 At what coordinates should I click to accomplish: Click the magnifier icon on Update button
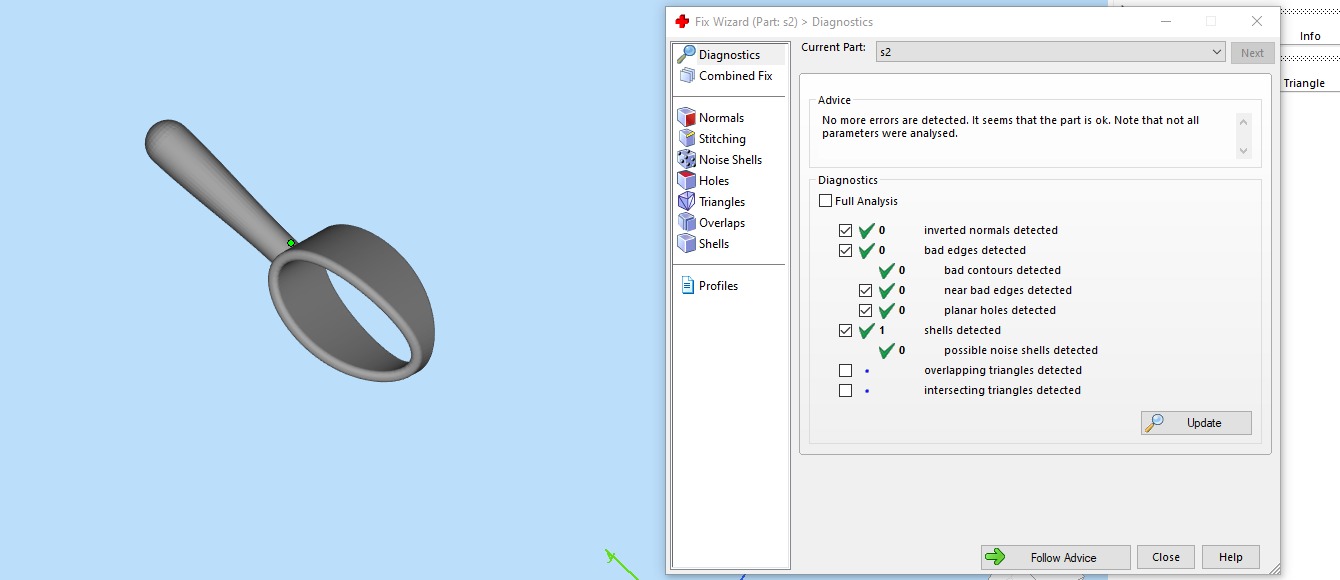1154,422
